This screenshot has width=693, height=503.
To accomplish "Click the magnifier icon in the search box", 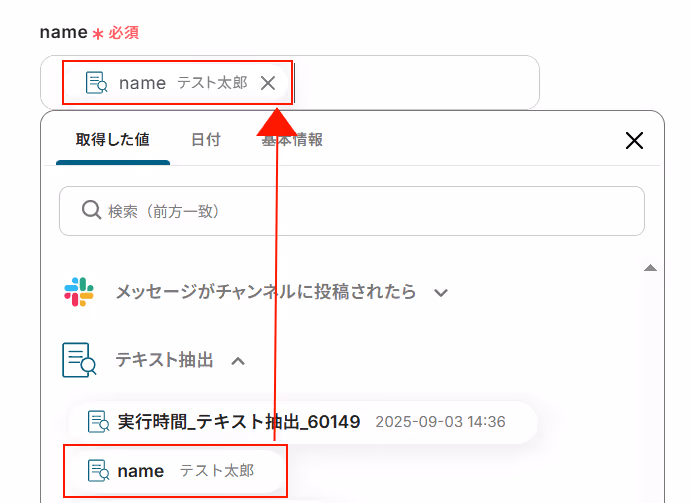I will 91,210.
